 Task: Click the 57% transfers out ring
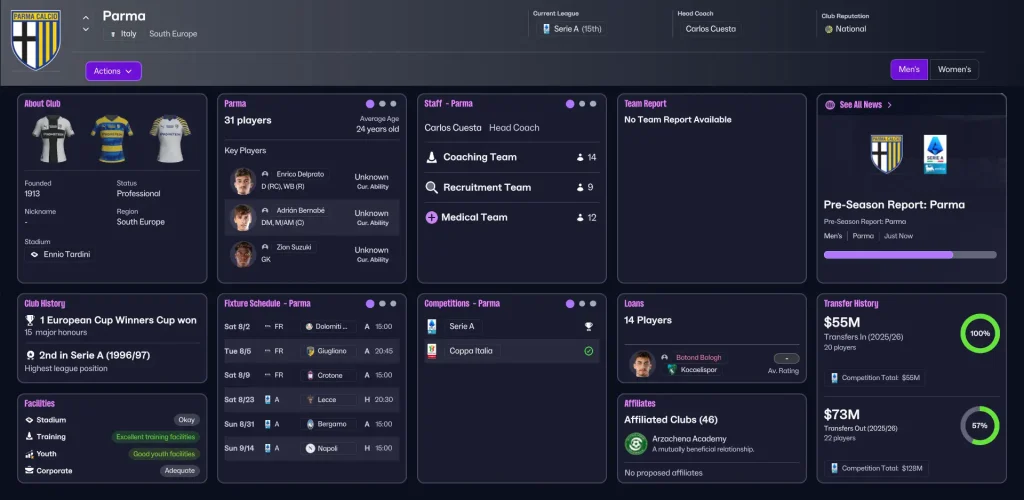point(980,426)
